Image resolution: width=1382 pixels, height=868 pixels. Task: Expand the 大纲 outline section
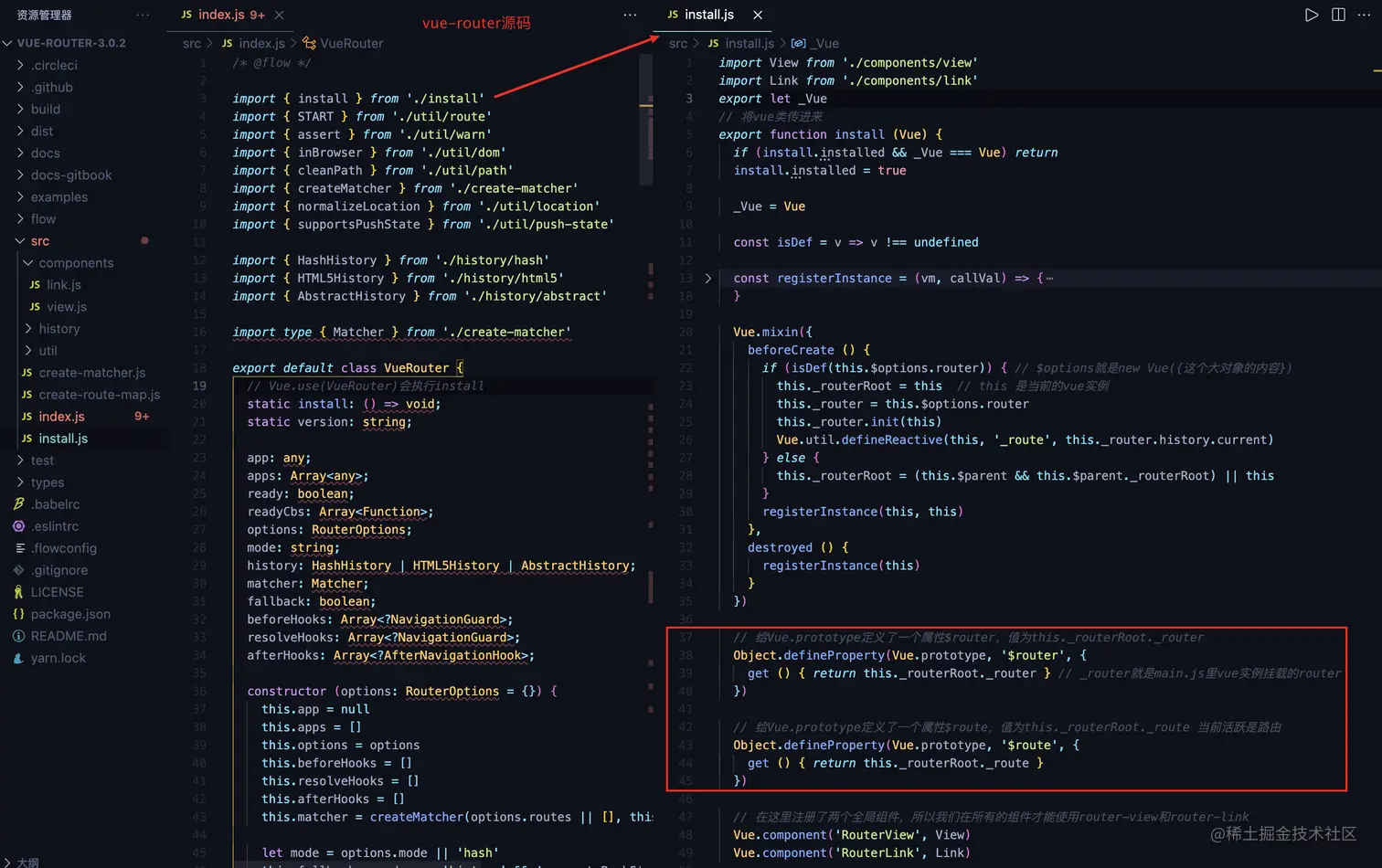[x=7, y=862]
